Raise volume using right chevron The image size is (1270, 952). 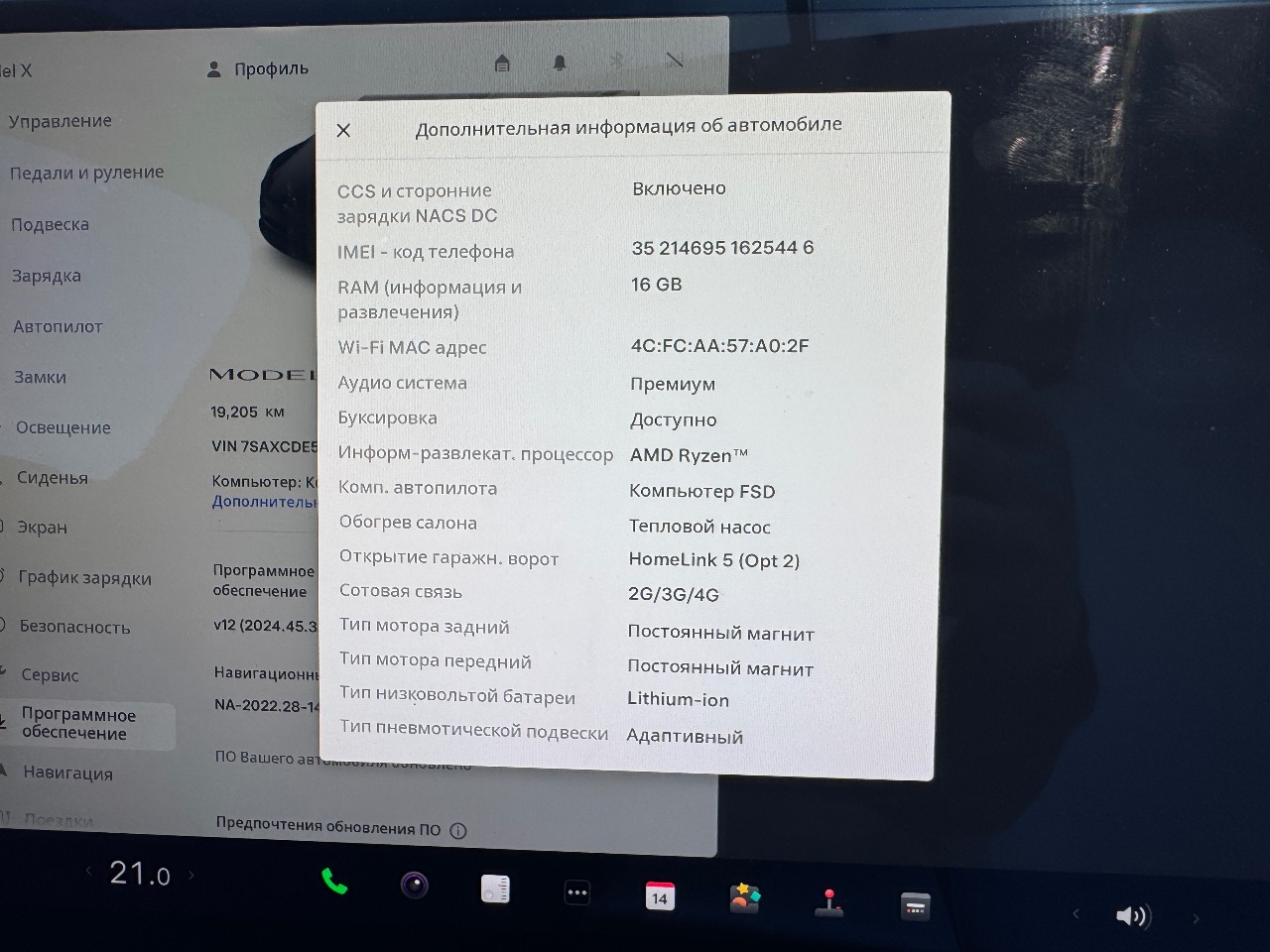[x=1196, y=919]
